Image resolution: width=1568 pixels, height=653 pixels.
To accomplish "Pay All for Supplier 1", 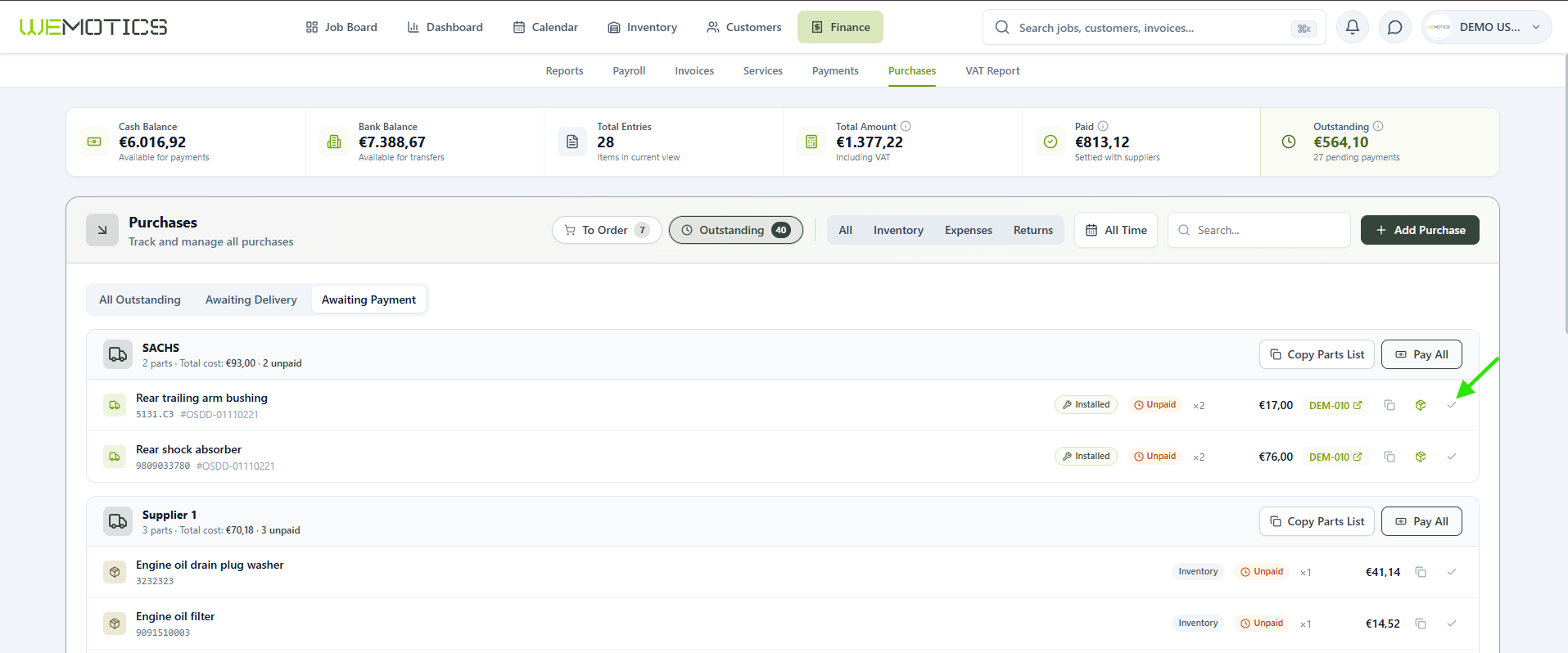I will click(1421, 521).
